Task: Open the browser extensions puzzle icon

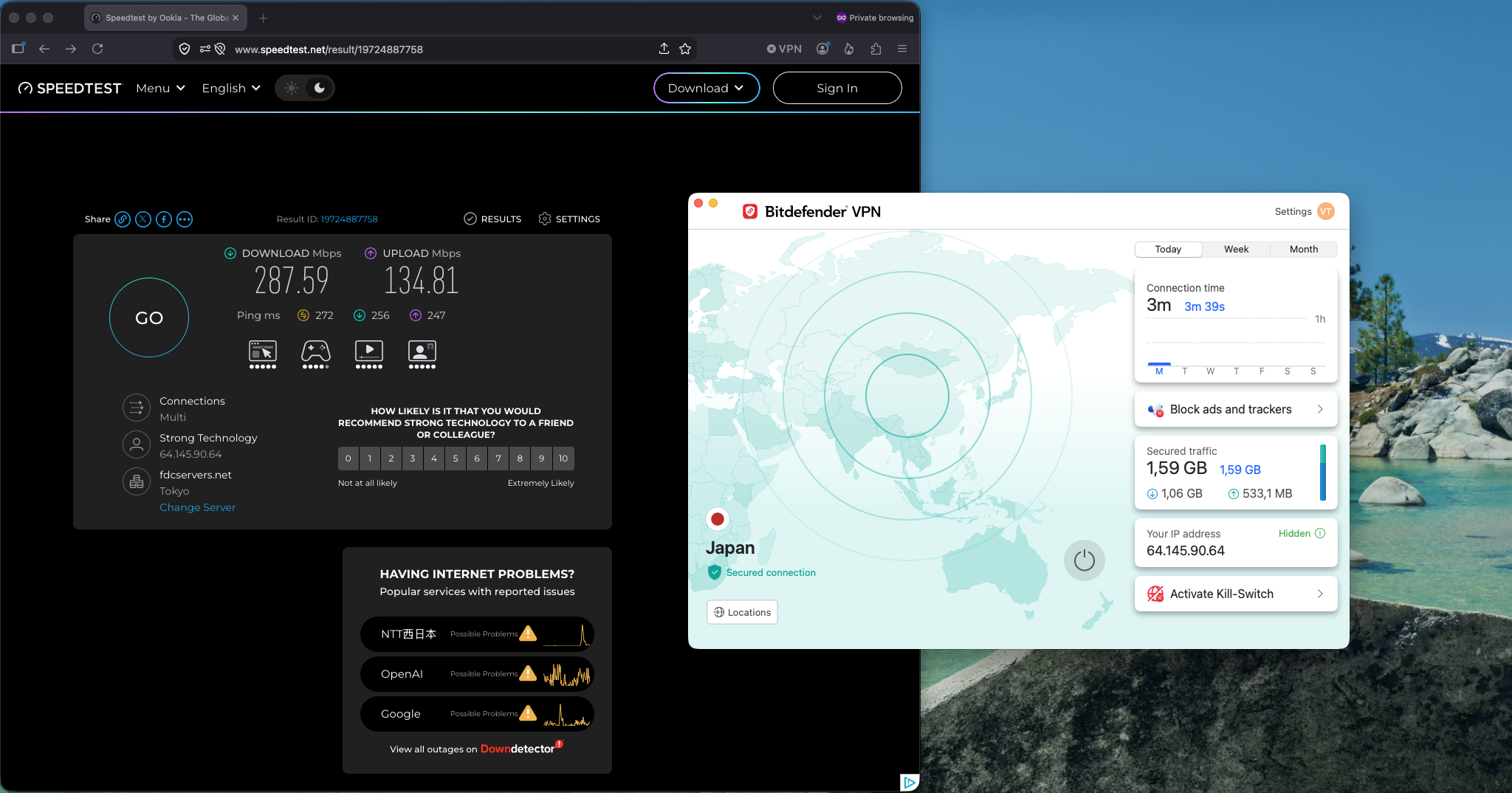Action: (876, 49)
